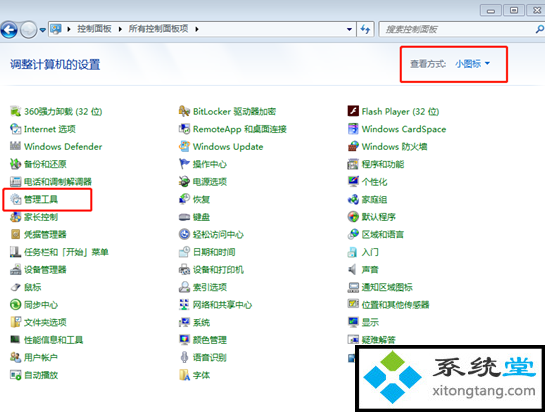Open the Windows 防火墙 icon
The width and height of the screenshot is (545, 412).
click(353, 146)
